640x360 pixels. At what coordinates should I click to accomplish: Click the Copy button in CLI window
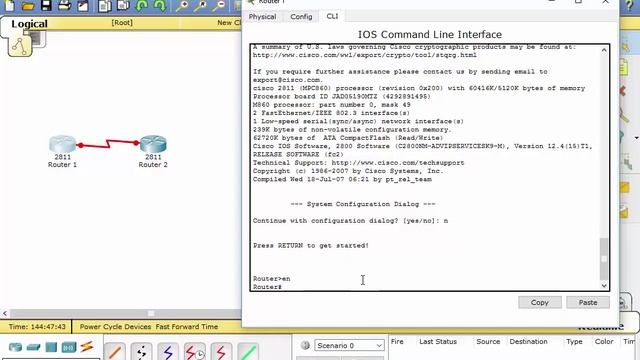(x=540, y=302)
